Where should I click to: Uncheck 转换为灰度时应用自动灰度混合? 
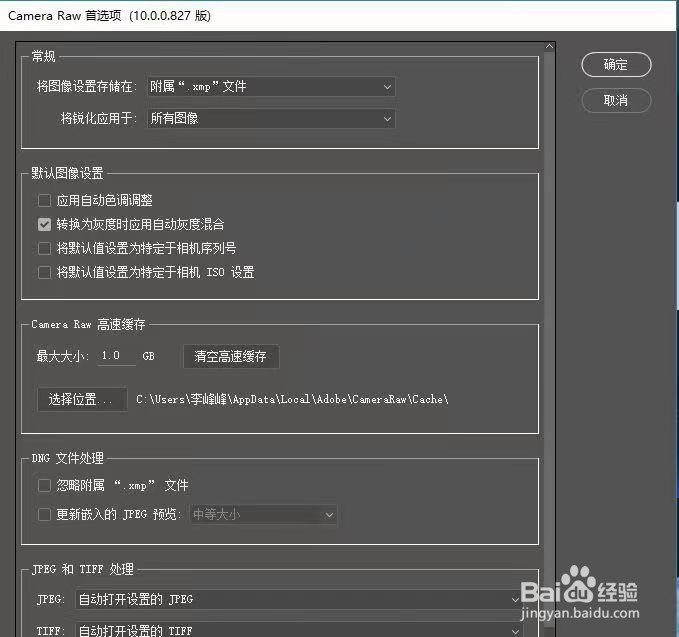click(44, 224)
